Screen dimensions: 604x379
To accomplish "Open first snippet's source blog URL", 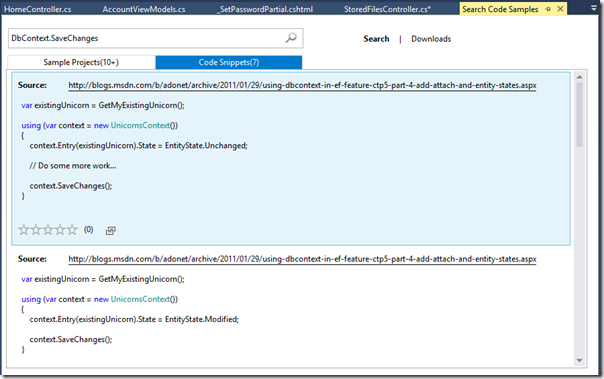I will pyautogui.click(x=302, y=86).
